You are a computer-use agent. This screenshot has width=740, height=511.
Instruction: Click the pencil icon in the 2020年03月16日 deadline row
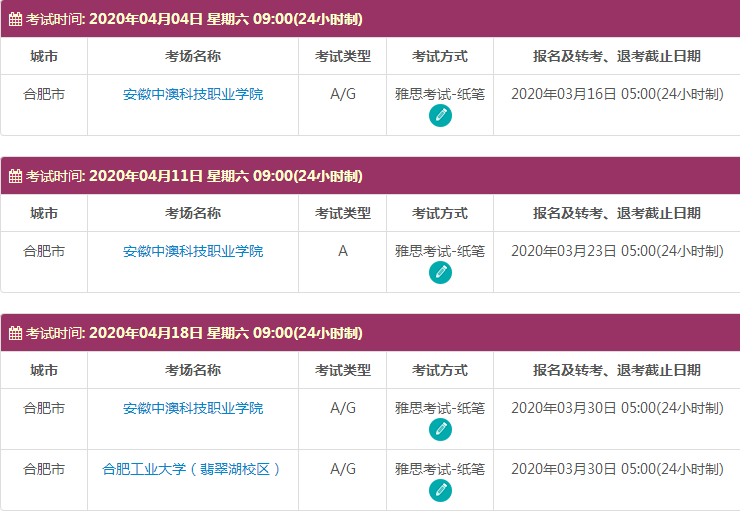pos(440,116)
